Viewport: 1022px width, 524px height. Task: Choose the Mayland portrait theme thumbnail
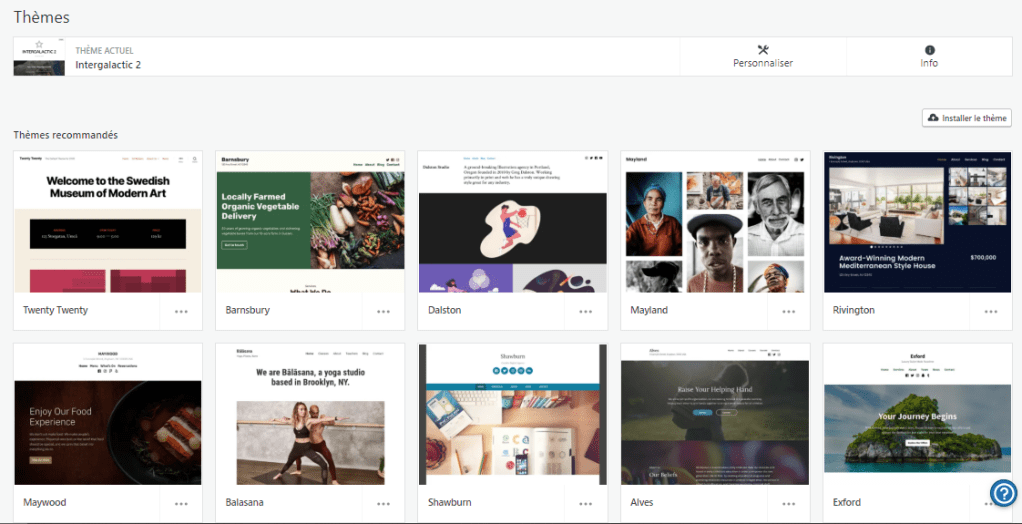pos(714,222)
